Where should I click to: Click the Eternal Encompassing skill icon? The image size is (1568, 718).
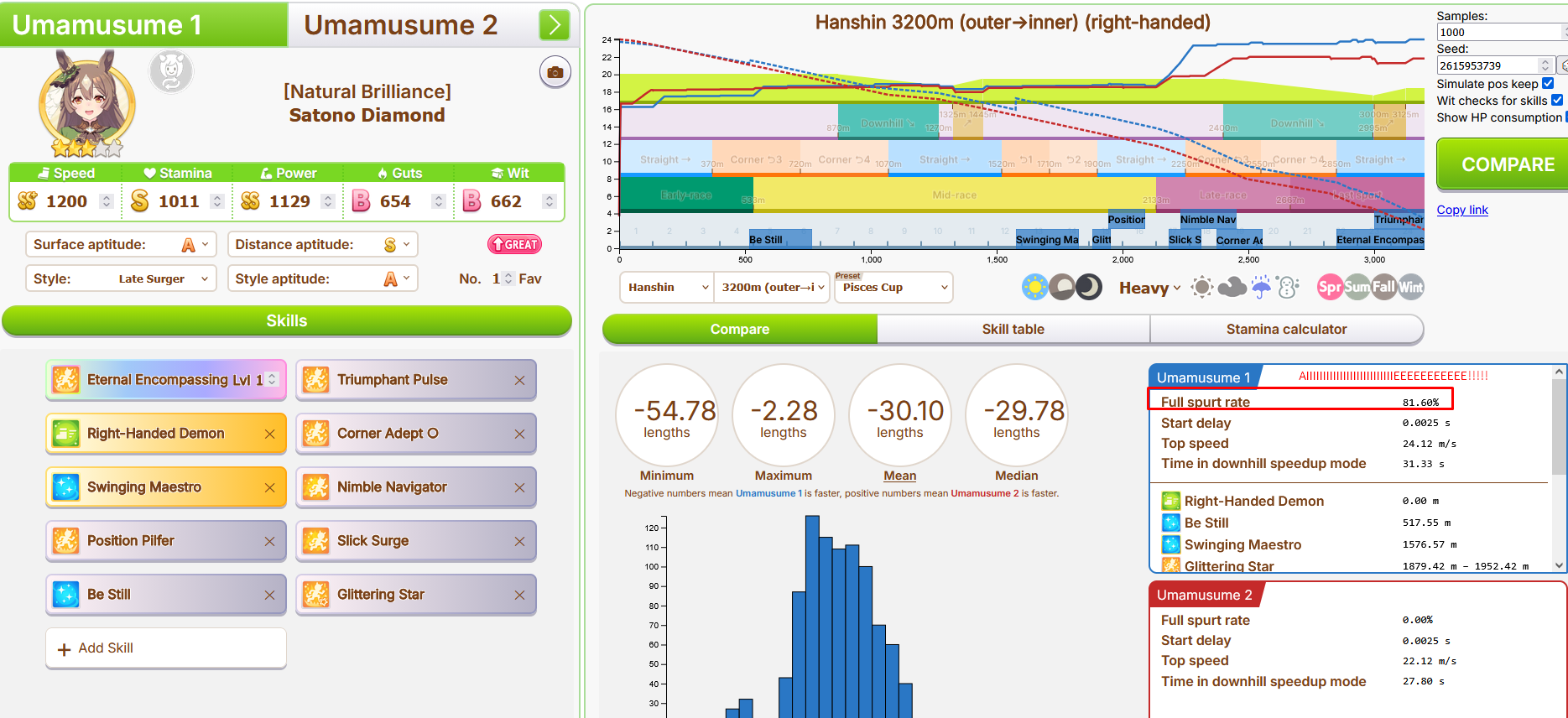65,380
